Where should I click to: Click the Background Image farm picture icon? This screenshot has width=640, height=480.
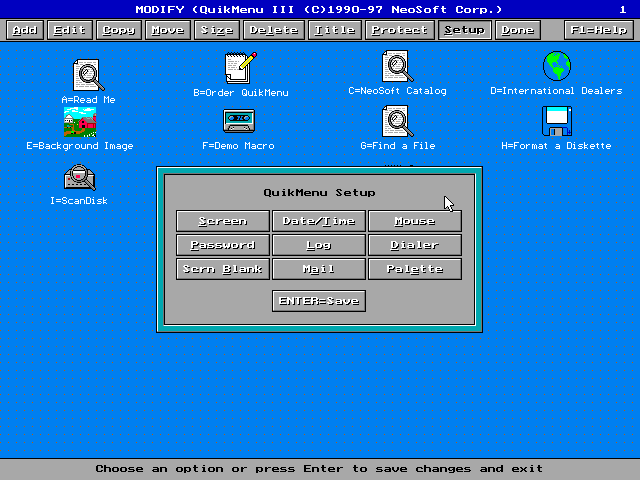click(80, 122)
